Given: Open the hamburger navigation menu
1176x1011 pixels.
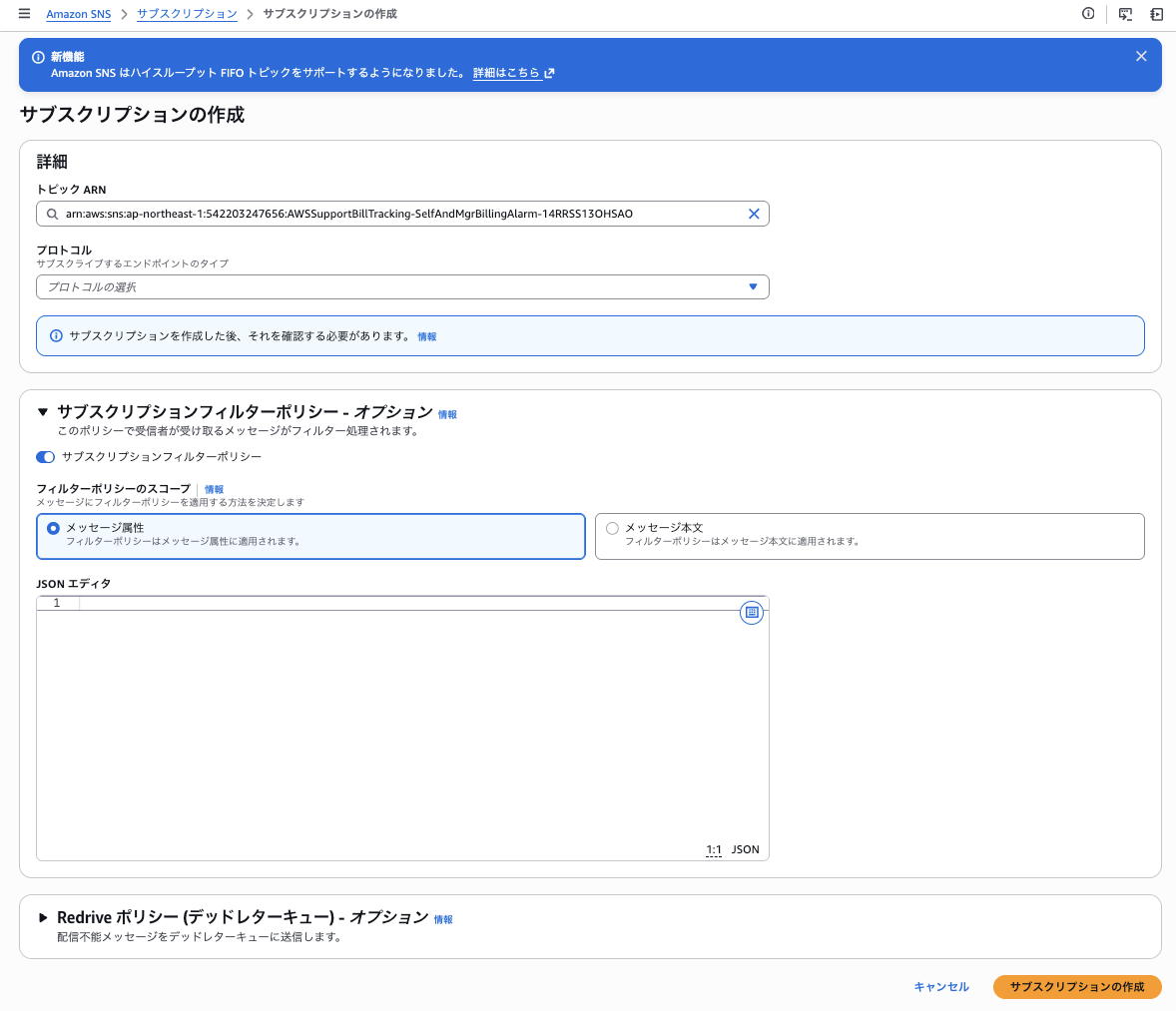Looking at the screenshot, I should click(x=24, y=14).
